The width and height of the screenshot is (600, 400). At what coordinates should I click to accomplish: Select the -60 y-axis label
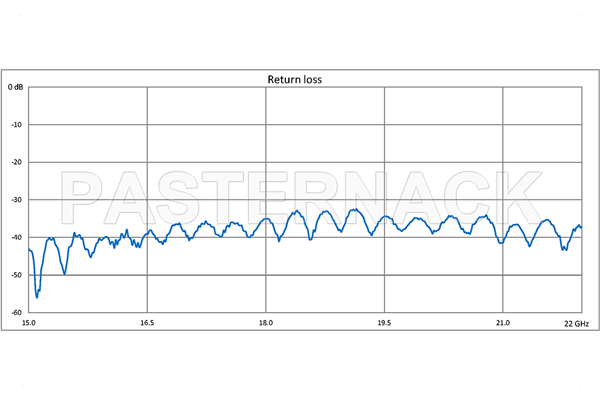point(16,312)
